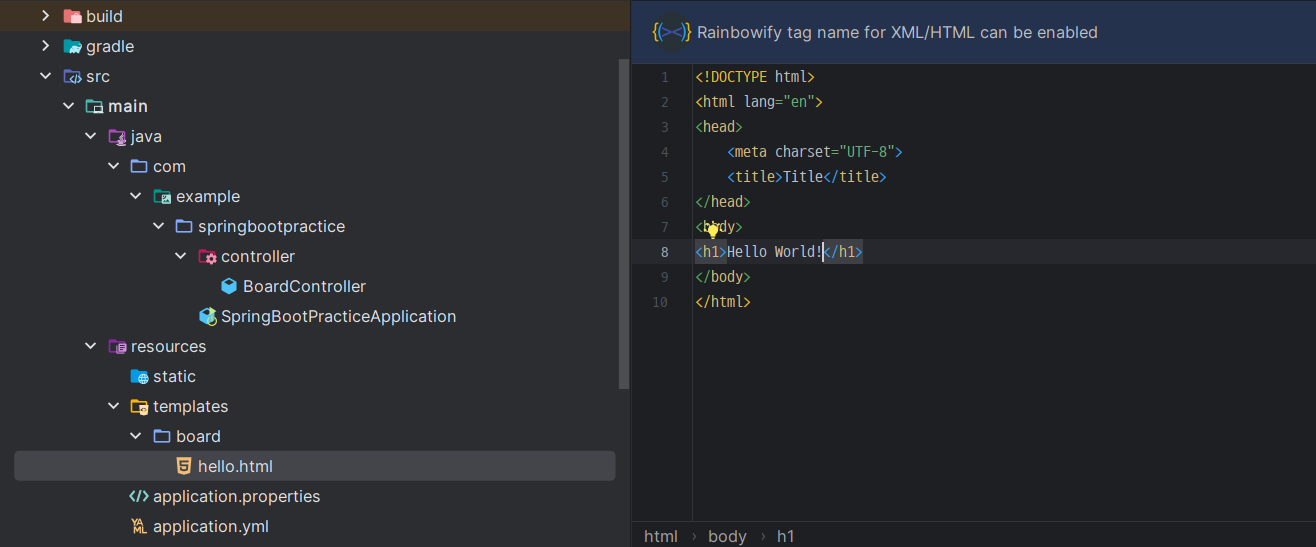Collapse the example package chevron
The height and width of the screenshot is (547, 1316).
pyautogui.click(x=136, y=196)
